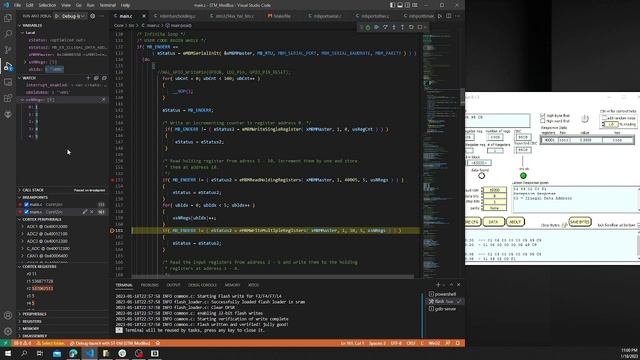Remove the usNRegs watch expression
Viewport: 640px width, 360px height.
pos(103,100)
